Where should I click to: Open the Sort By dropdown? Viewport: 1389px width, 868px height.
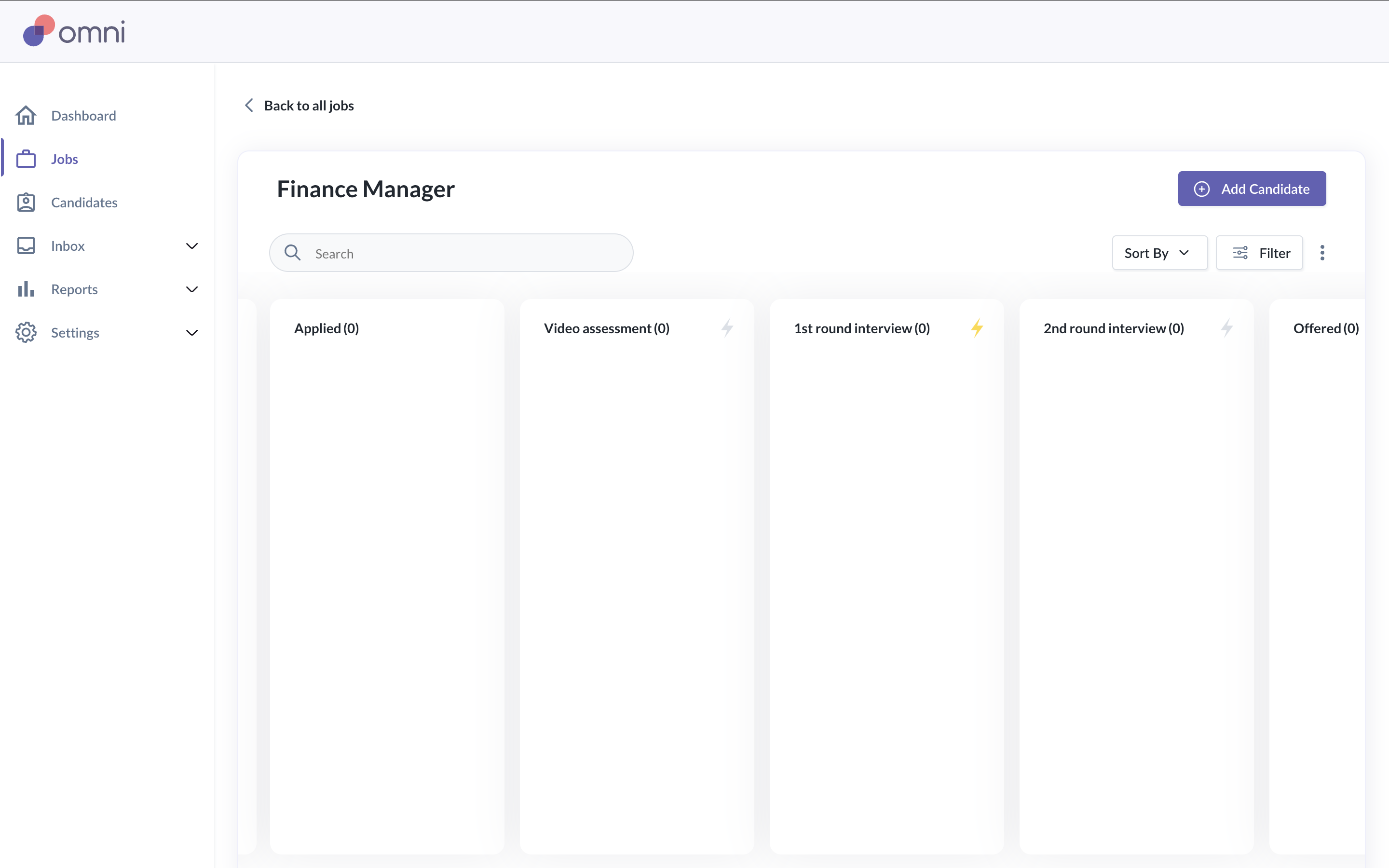tap(1159, 253)
